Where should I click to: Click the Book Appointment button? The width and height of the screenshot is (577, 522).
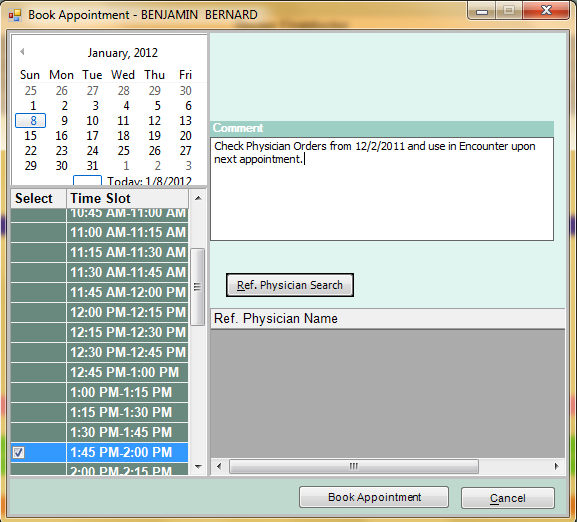374,497
